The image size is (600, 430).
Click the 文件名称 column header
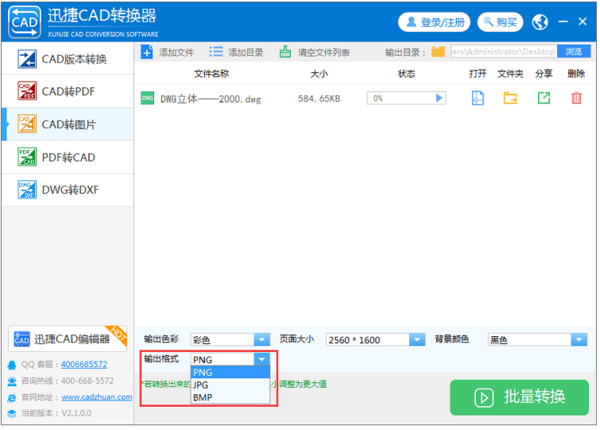pyautogui.click(x=211, y=73)
